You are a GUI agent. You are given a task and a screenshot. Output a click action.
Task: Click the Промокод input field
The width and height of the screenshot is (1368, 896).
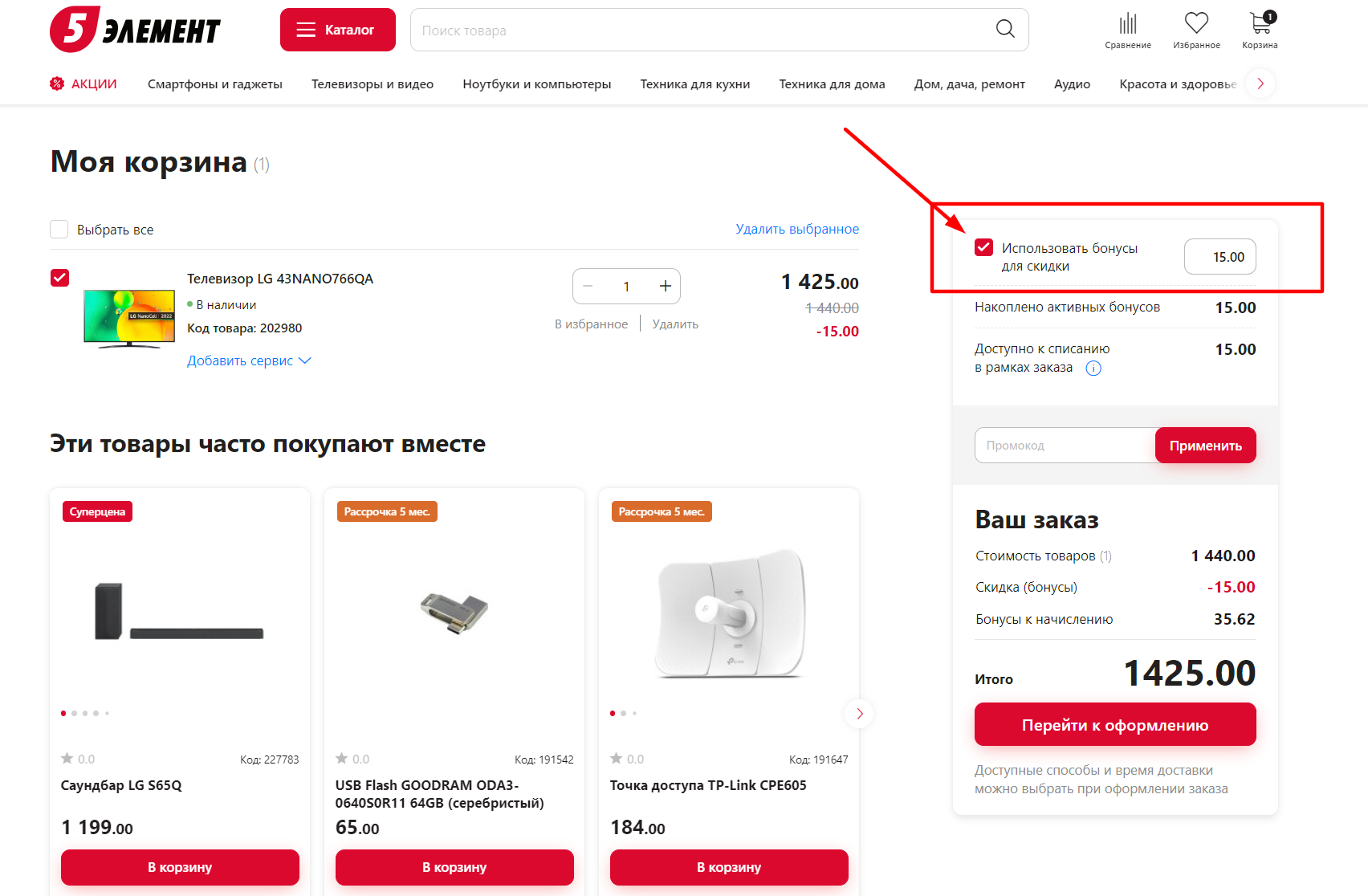tap(1064, 446)
